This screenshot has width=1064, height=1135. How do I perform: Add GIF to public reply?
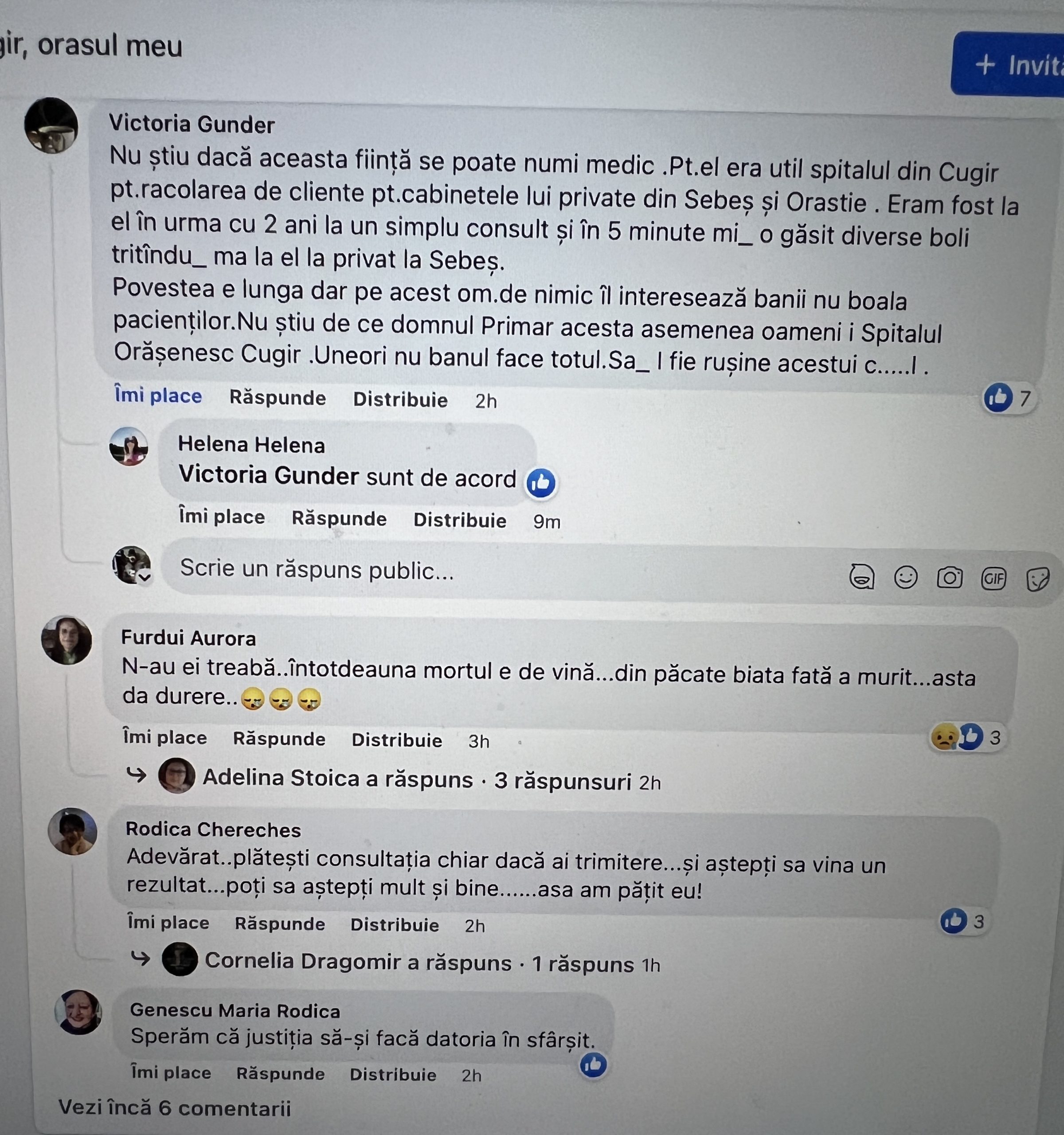tap(993, 579)
